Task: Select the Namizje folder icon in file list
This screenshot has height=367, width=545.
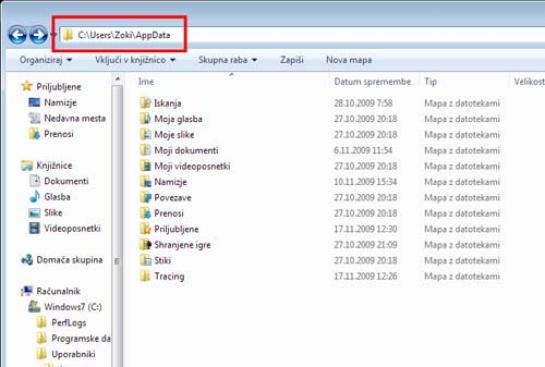Action: coord(146,181)
